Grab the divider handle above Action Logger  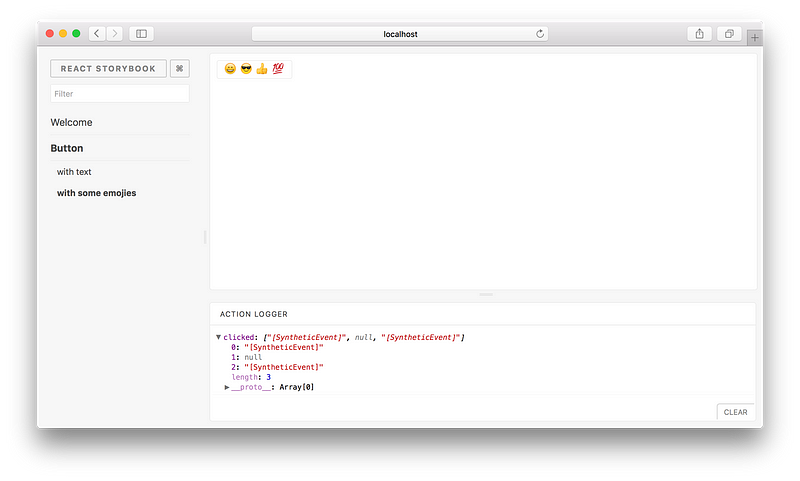(x=486, y=294)
